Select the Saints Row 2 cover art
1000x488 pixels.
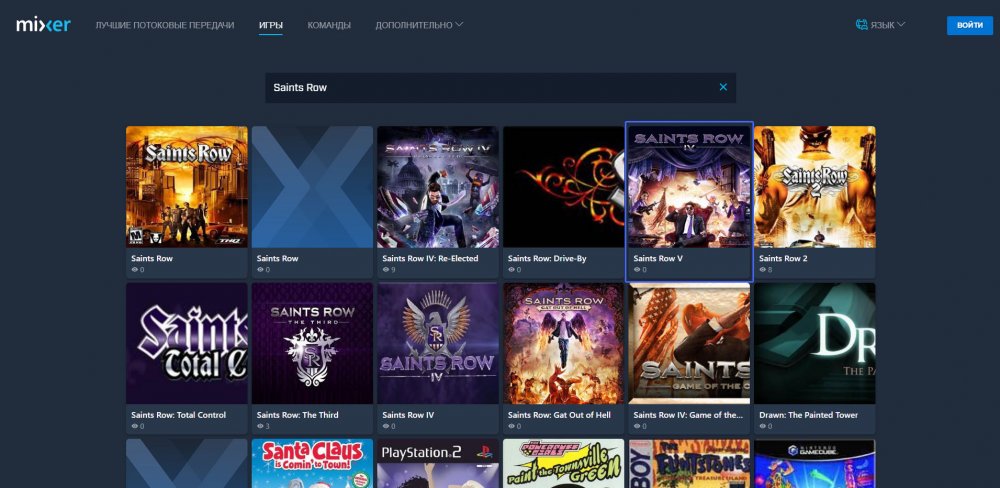tap(815, 186)
